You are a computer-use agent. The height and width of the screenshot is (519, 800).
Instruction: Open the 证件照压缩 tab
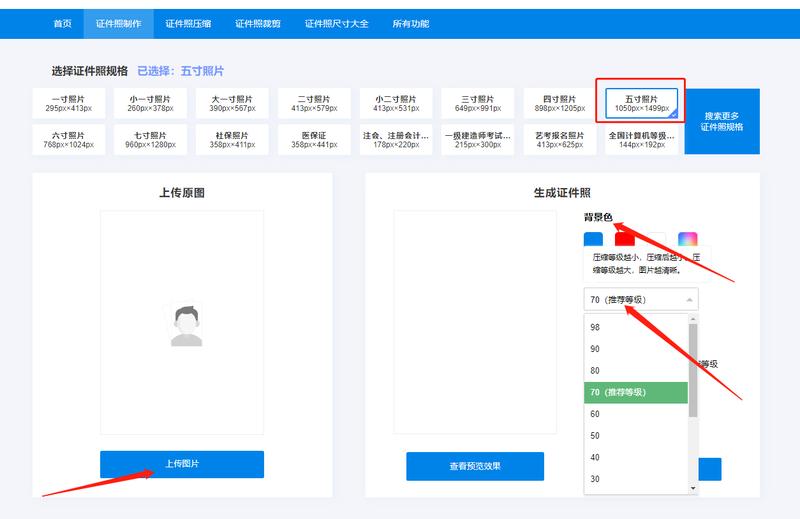(x=188, y=23)
